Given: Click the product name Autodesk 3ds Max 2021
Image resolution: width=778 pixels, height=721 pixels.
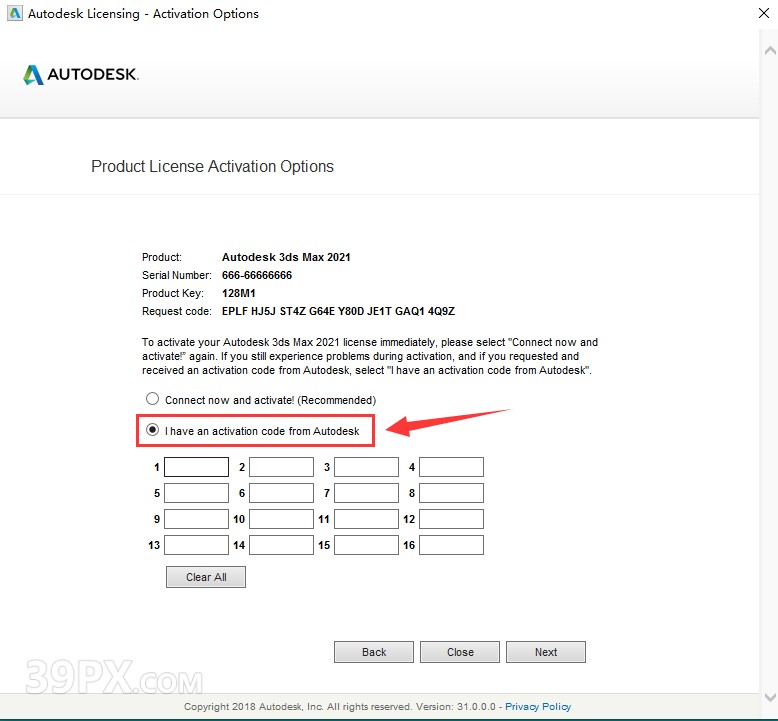Looking at the screenshot, I should coord(286,257).
